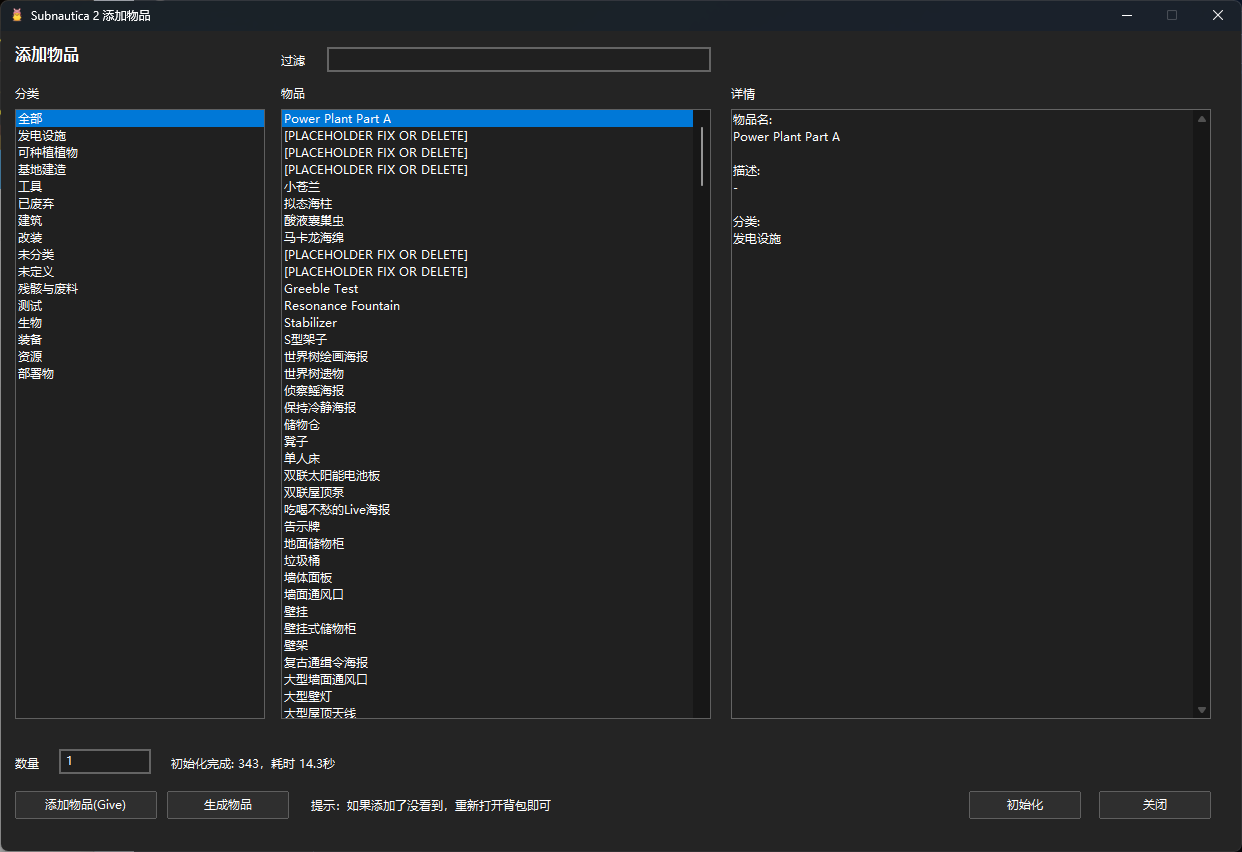Select the 壁挂 item

pyautogui.click(x=487, y=611)
